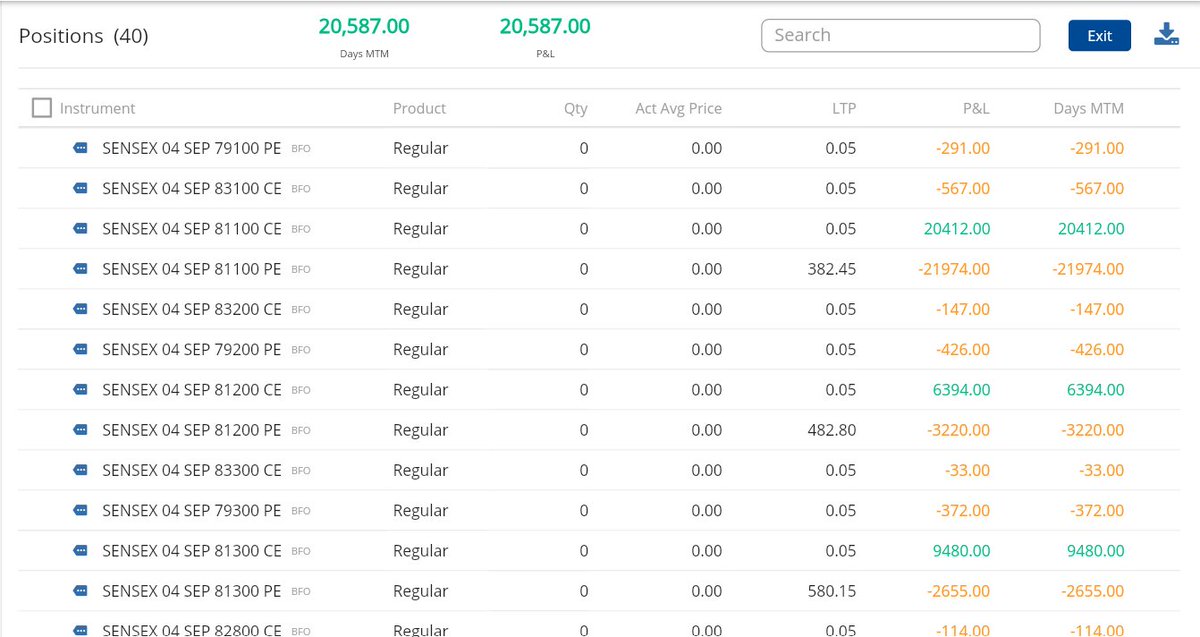Tick the select-all checkbox next to Instrument
This screenshot has width=1200, height=637.
click(x=42, y=108)
